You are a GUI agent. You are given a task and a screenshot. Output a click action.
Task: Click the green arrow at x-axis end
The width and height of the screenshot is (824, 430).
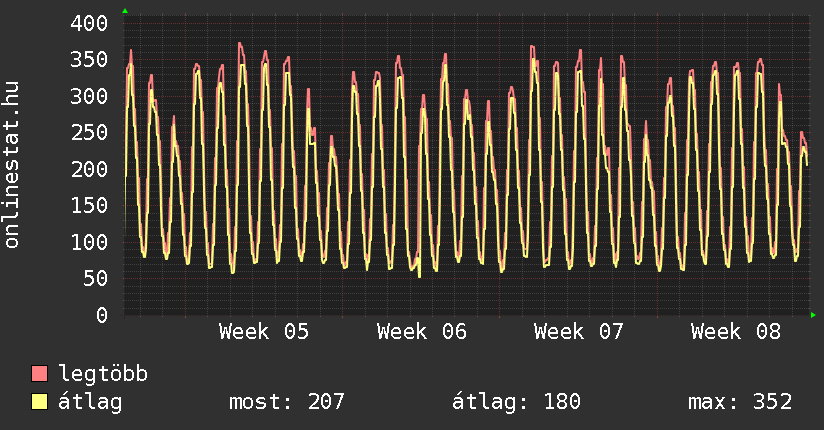(x=814, y=315)
